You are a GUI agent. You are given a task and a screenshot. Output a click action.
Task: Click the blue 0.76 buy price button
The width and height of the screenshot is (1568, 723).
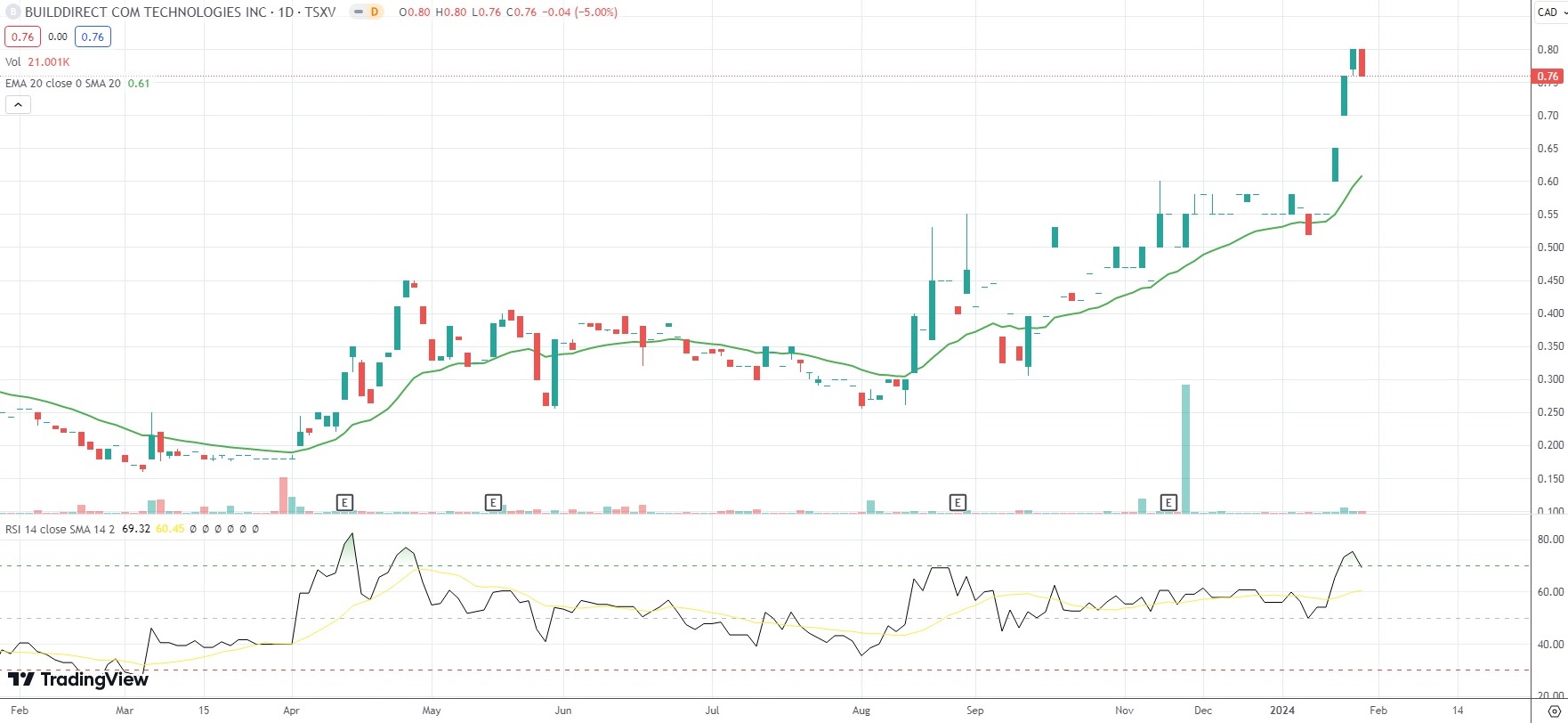click(93, 37)
